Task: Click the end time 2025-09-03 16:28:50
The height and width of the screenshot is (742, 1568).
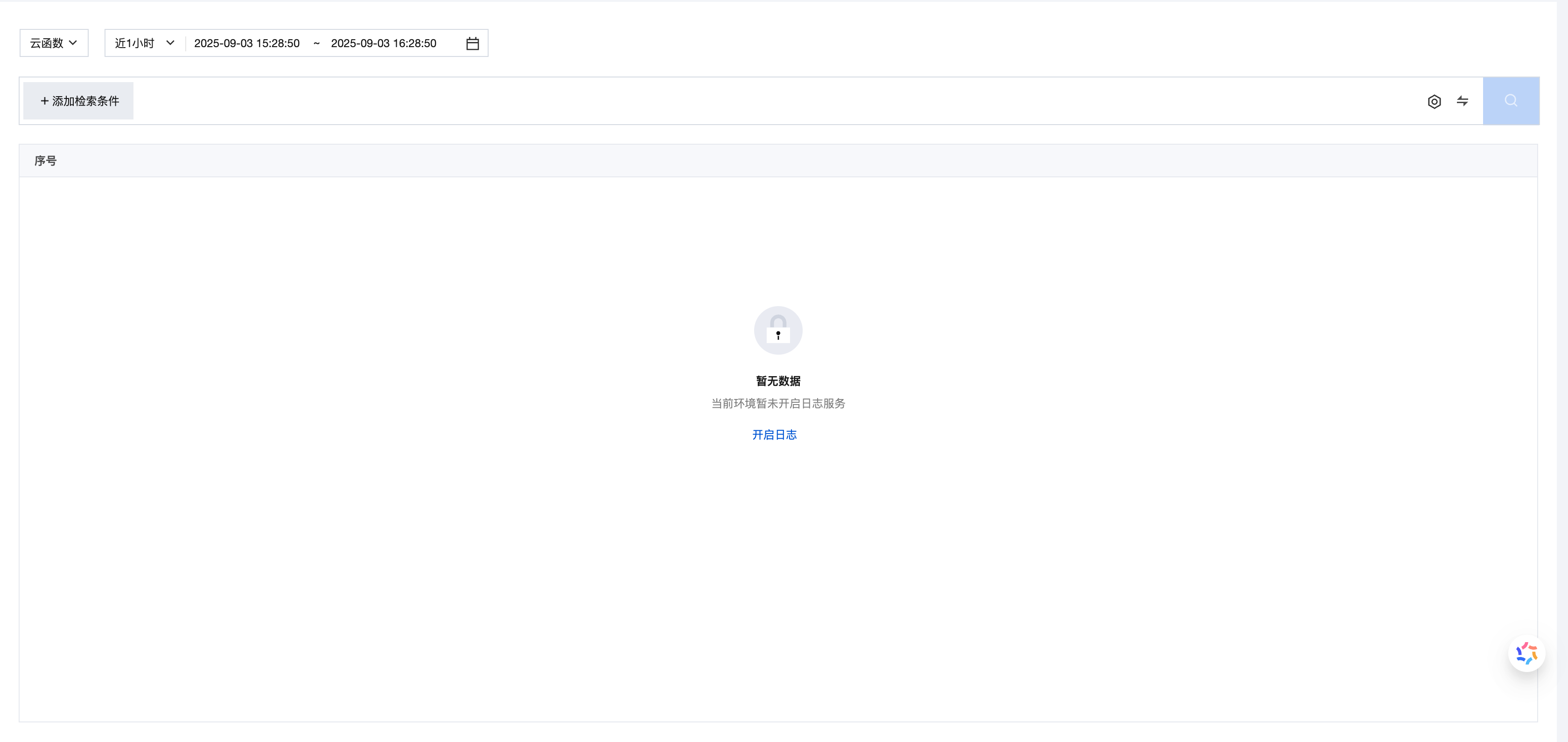Action: pos(384,43)
